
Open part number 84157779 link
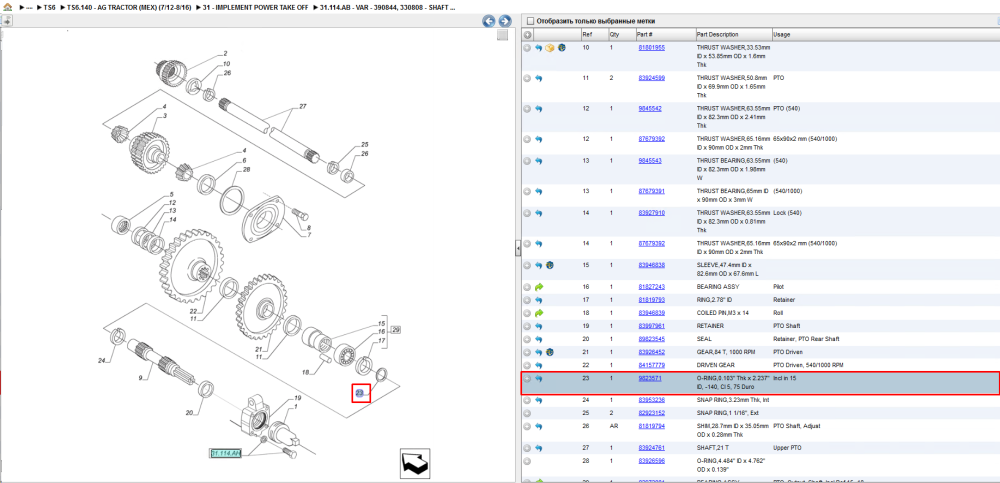[x=652, y=365]
